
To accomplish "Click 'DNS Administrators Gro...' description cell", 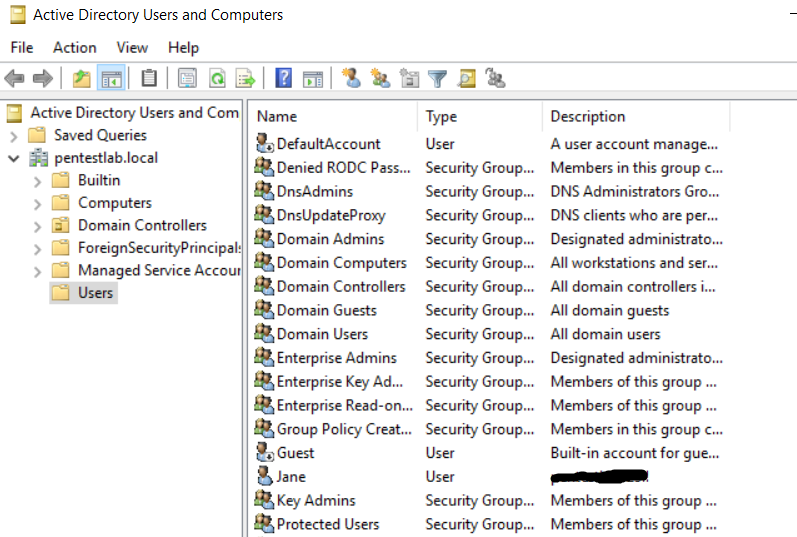I will click(635, 191).
